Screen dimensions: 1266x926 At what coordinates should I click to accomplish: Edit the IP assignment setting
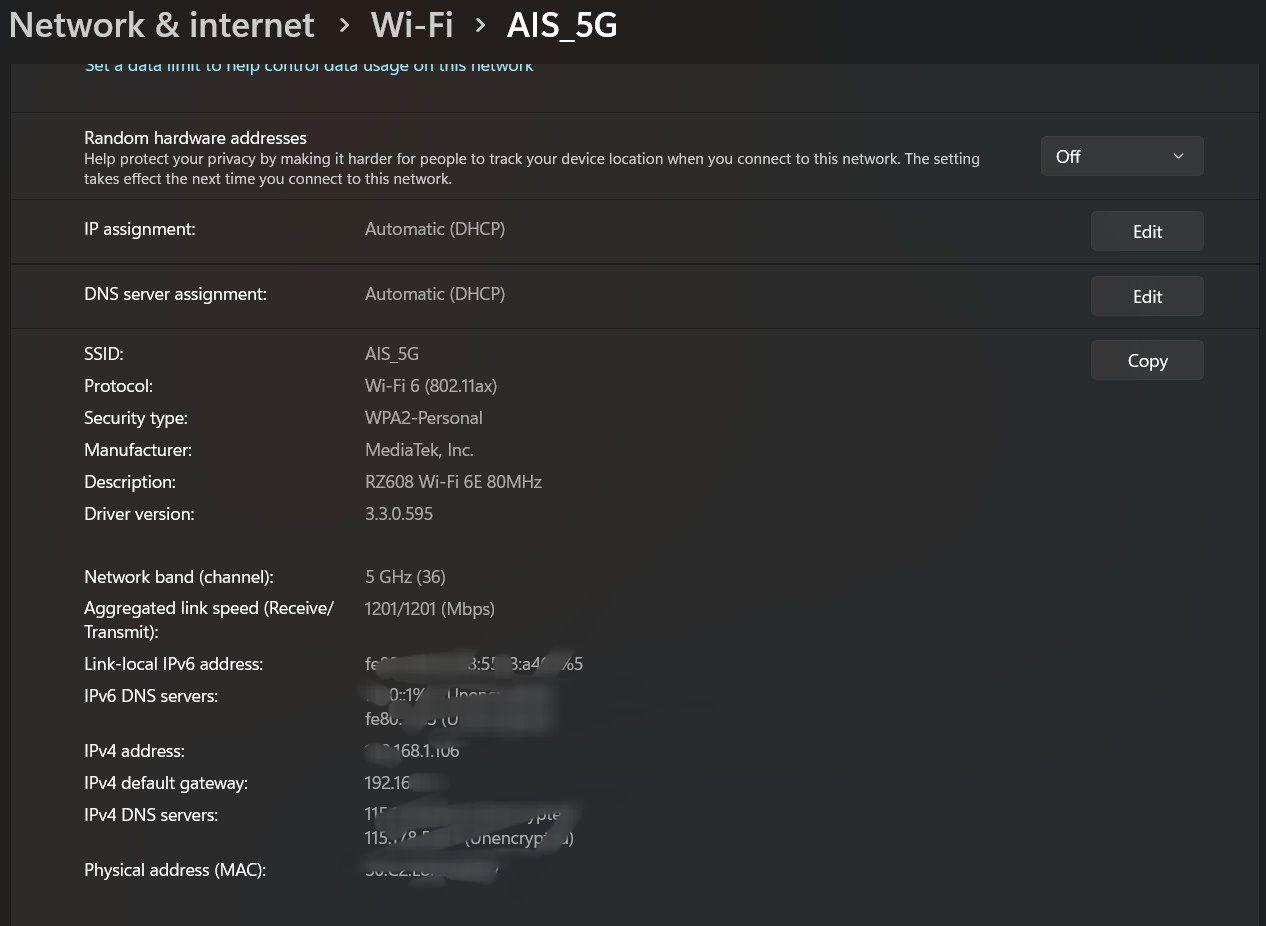pos(1147,231)
